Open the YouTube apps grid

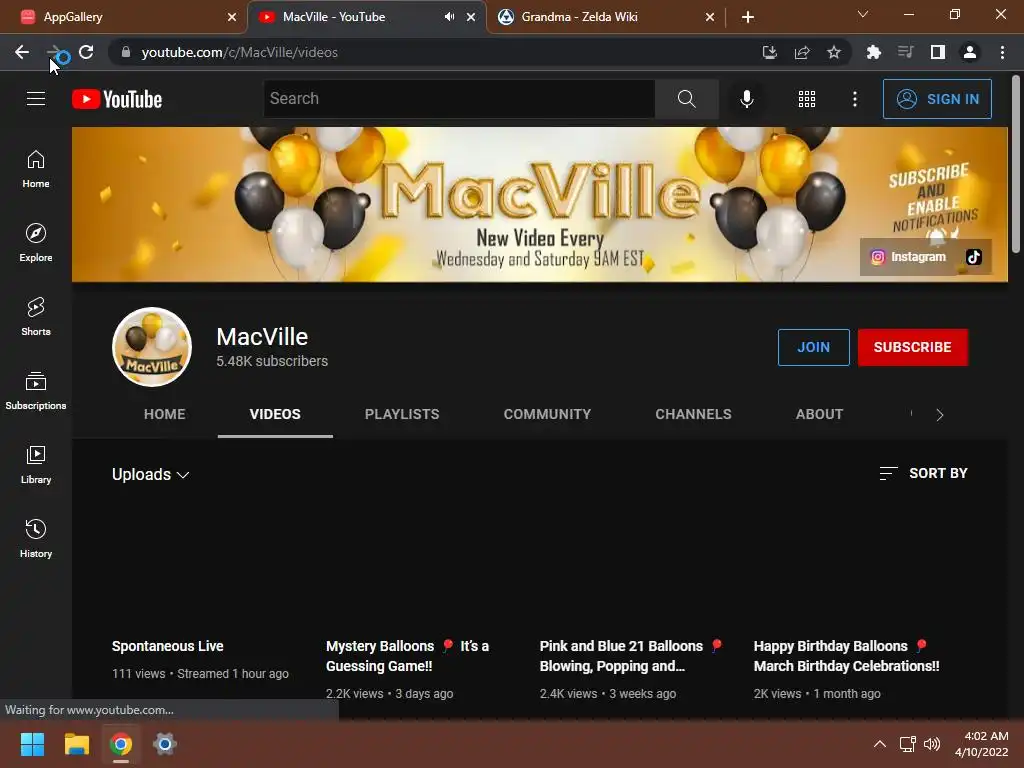(x=807, y=99)
